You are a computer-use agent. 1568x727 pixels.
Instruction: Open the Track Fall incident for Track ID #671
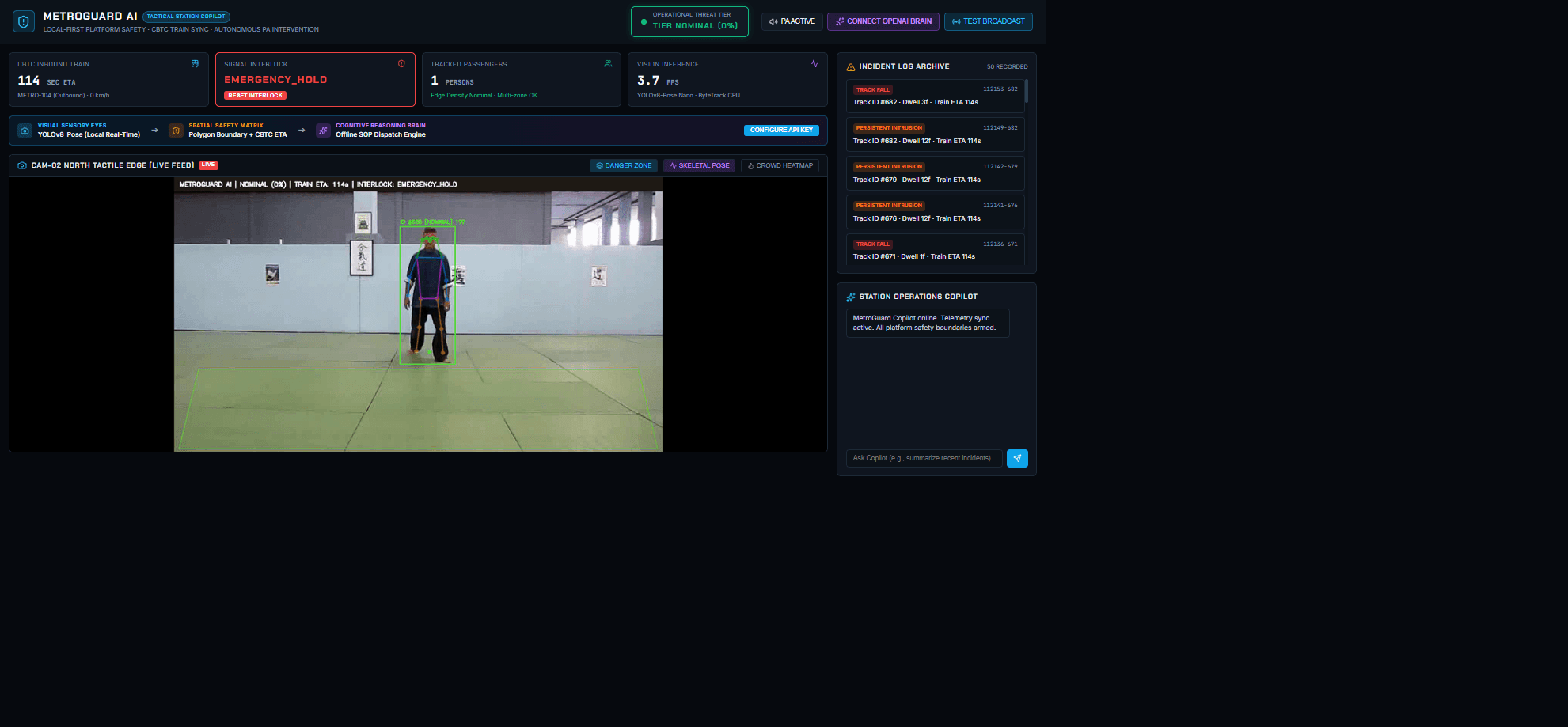[935, 250]
